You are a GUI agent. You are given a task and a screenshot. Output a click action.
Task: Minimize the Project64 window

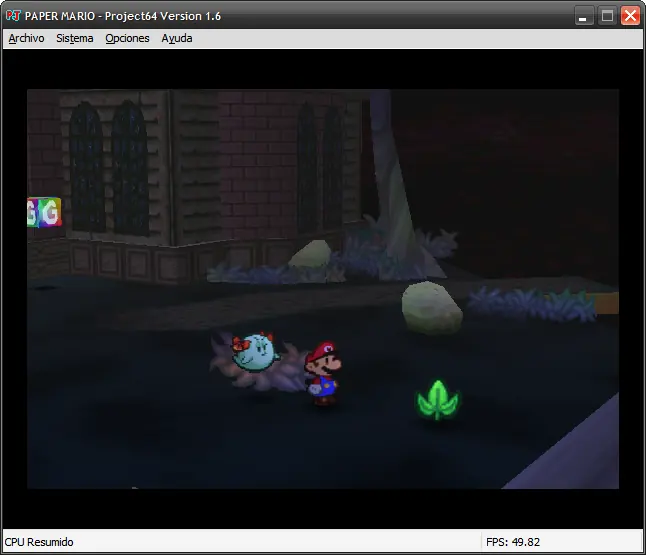point(584,16)
